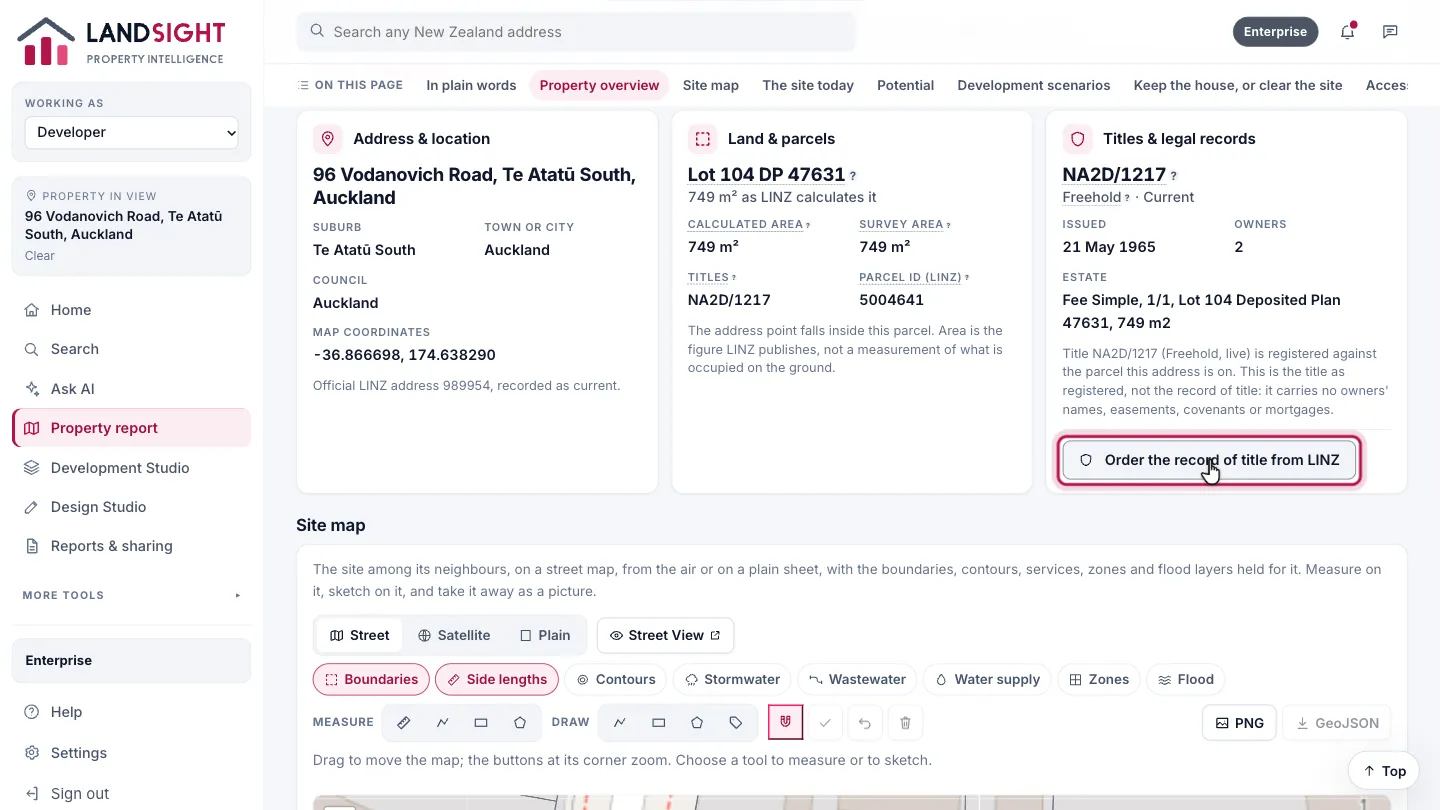Click the Enterprise badge in the header
The image size is (1440, 810).
(x=1276, y=32)
